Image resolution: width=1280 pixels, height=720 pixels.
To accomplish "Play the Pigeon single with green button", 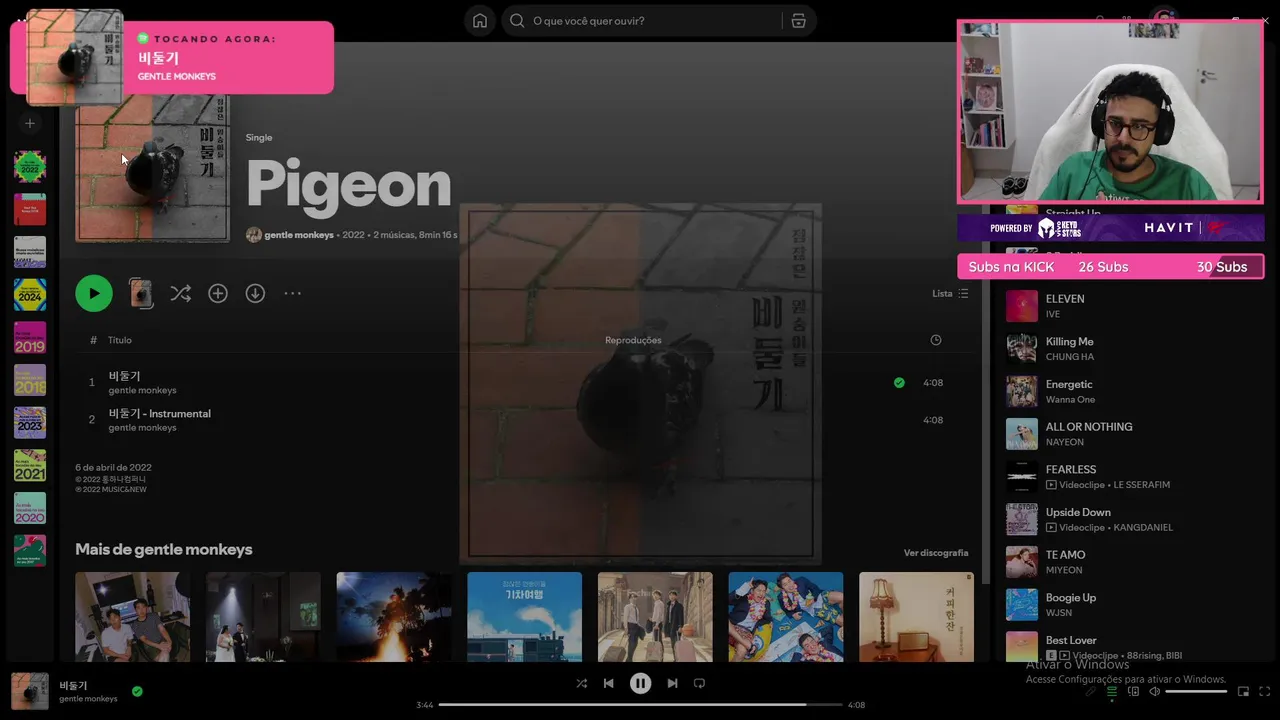I will 94,293.
